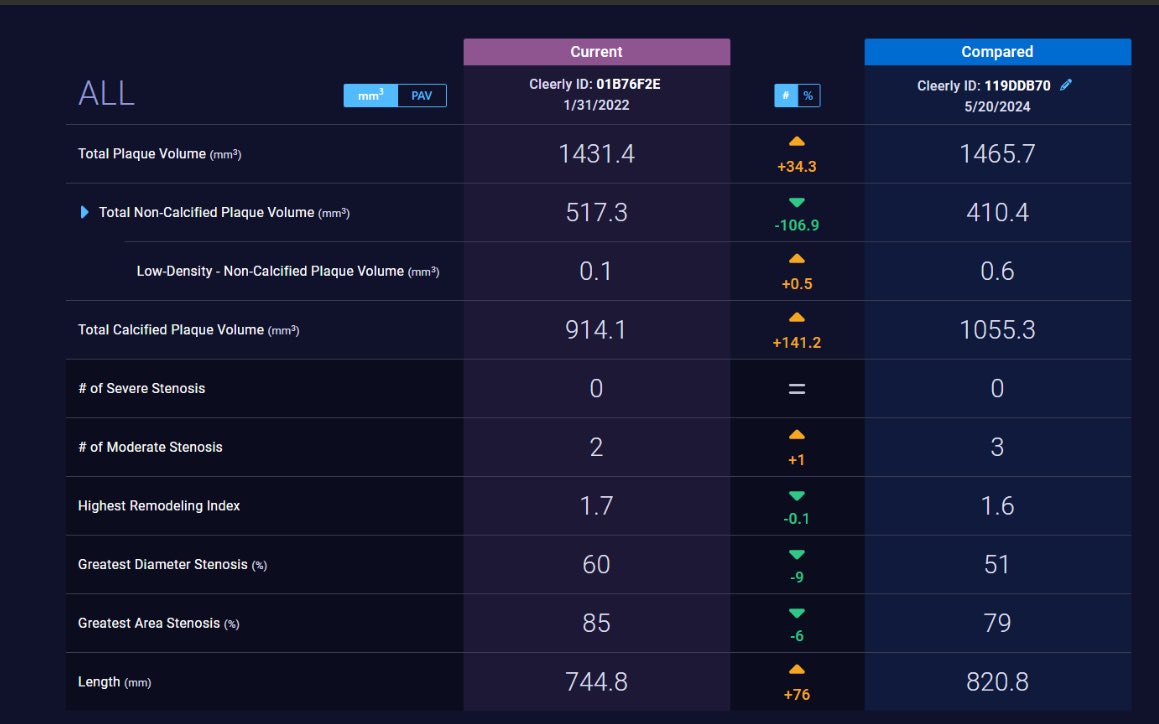Expand Total Non-Calcified Plaque Volume row

(x=84, y=212)
